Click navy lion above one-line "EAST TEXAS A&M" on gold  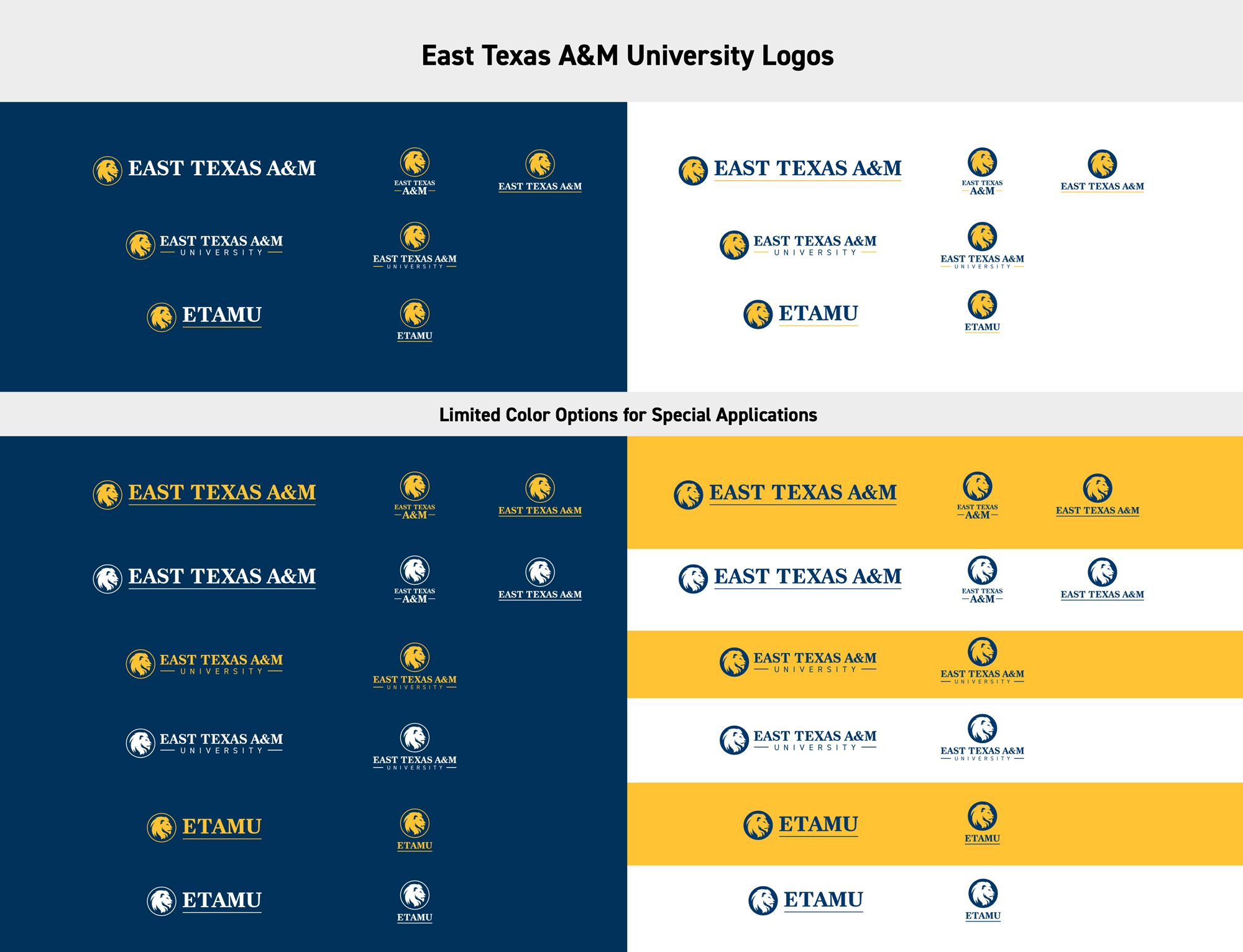(x=1098, y=488)
